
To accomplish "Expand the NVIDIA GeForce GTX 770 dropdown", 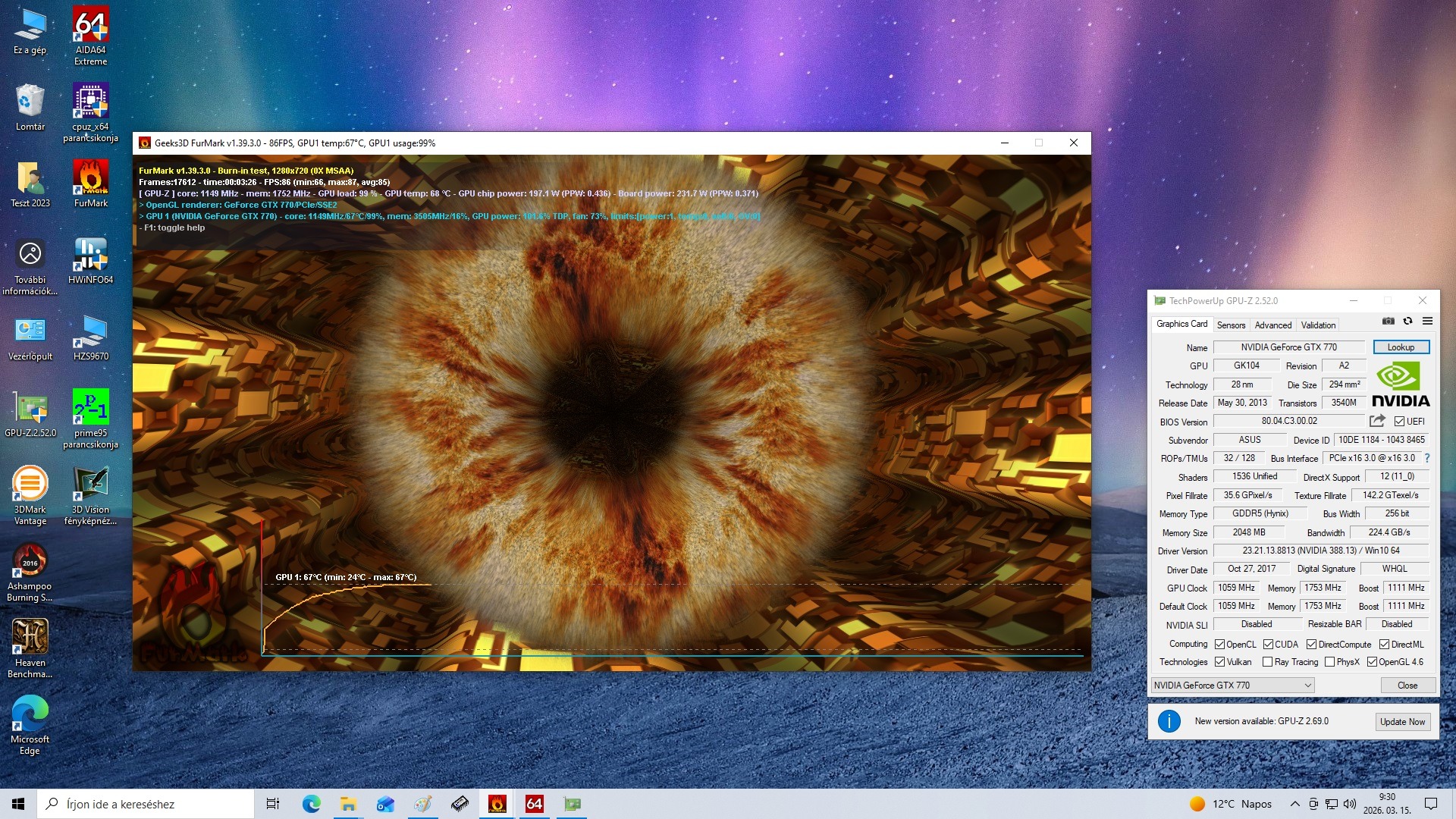I will tap(1307, 686).
